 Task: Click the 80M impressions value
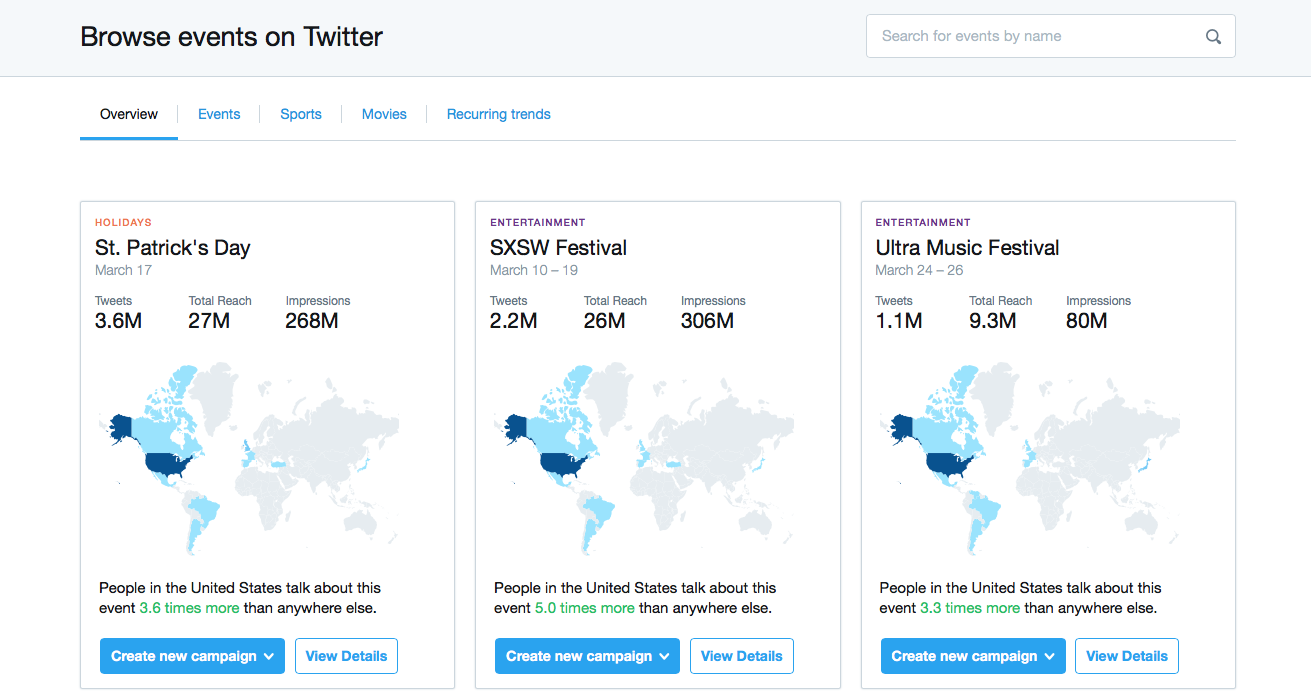pos(1087,321)
